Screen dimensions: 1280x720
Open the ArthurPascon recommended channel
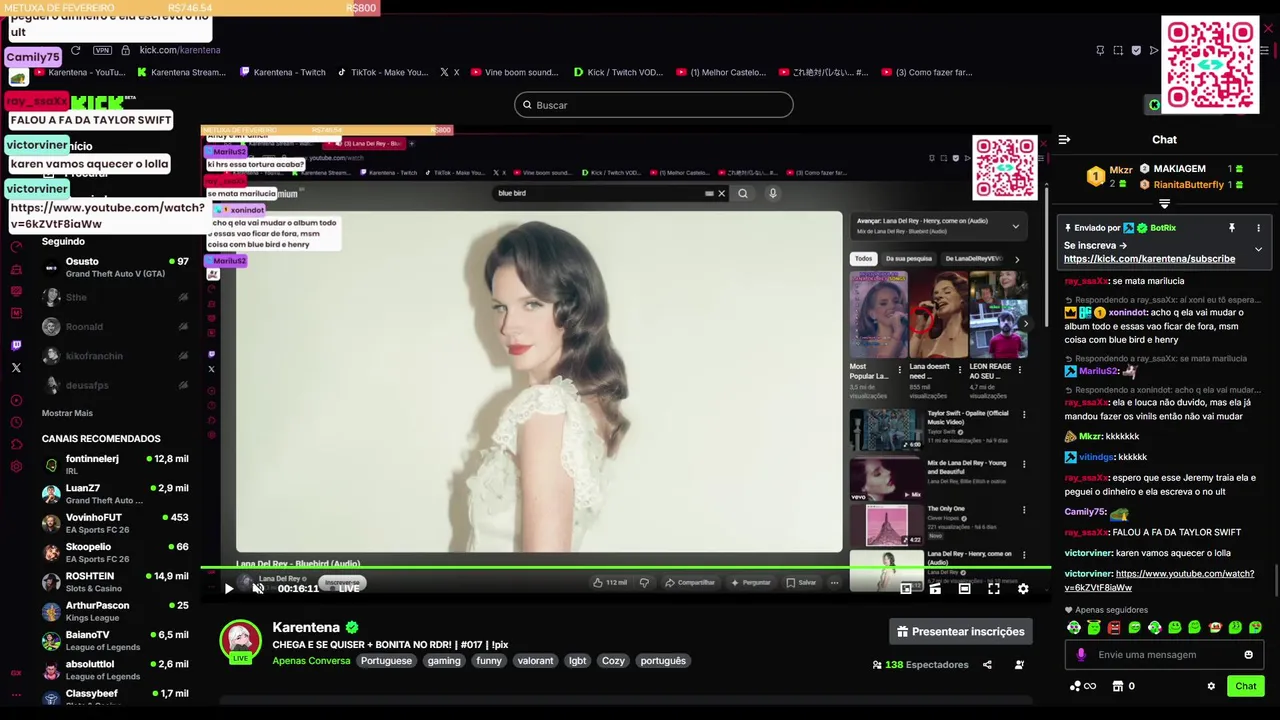[x=115, y=611]
